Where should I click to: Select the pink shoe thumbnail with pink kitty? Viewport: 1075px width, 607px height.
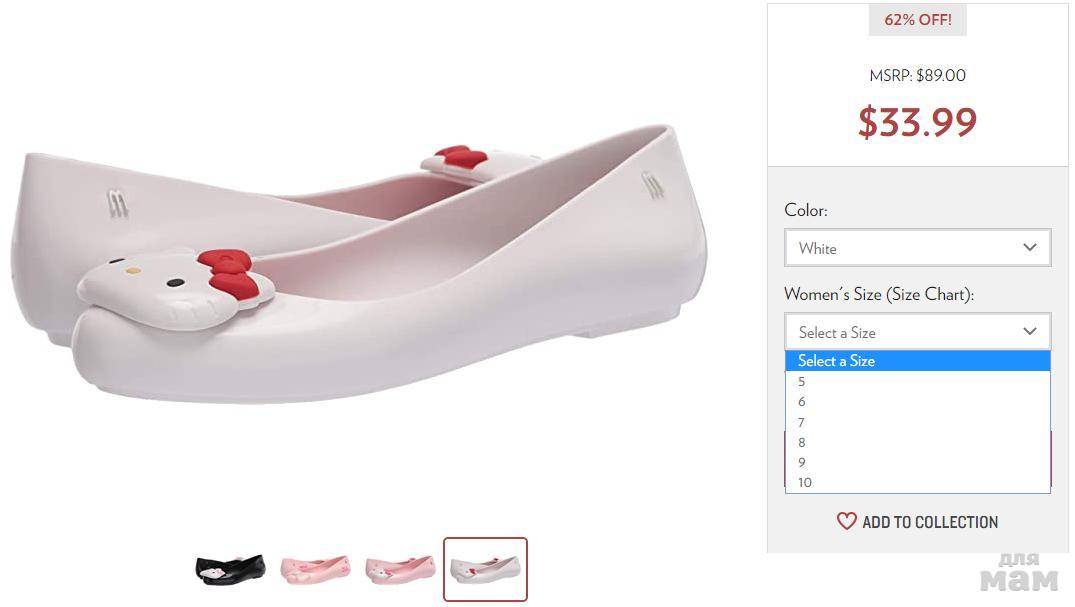315,569
